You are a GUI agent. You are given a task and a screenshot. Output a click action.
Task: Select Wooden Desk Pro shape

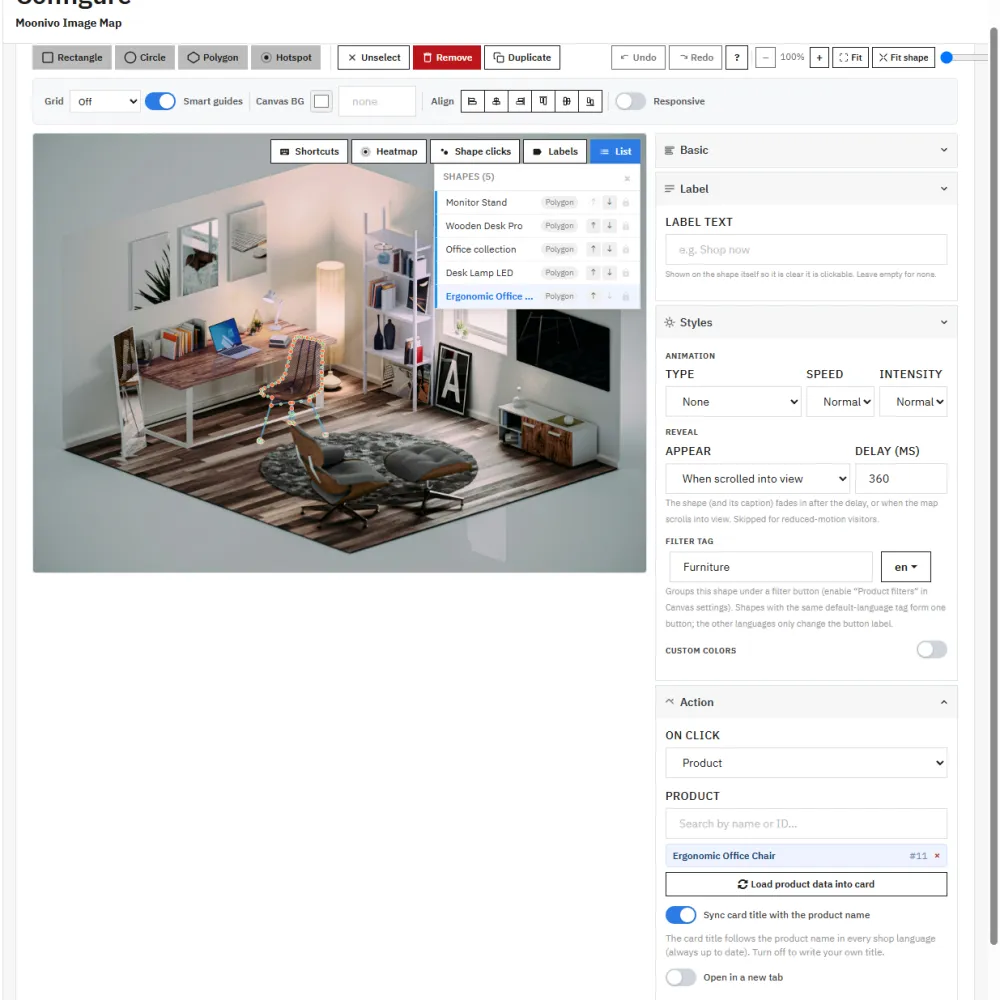tap(484, 226)
